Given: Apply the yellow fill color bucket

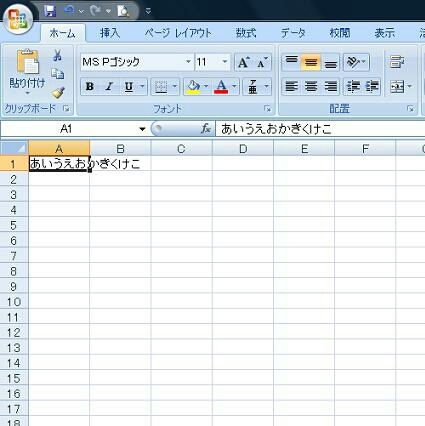Looking at the screenshot, I should point(193,87).
